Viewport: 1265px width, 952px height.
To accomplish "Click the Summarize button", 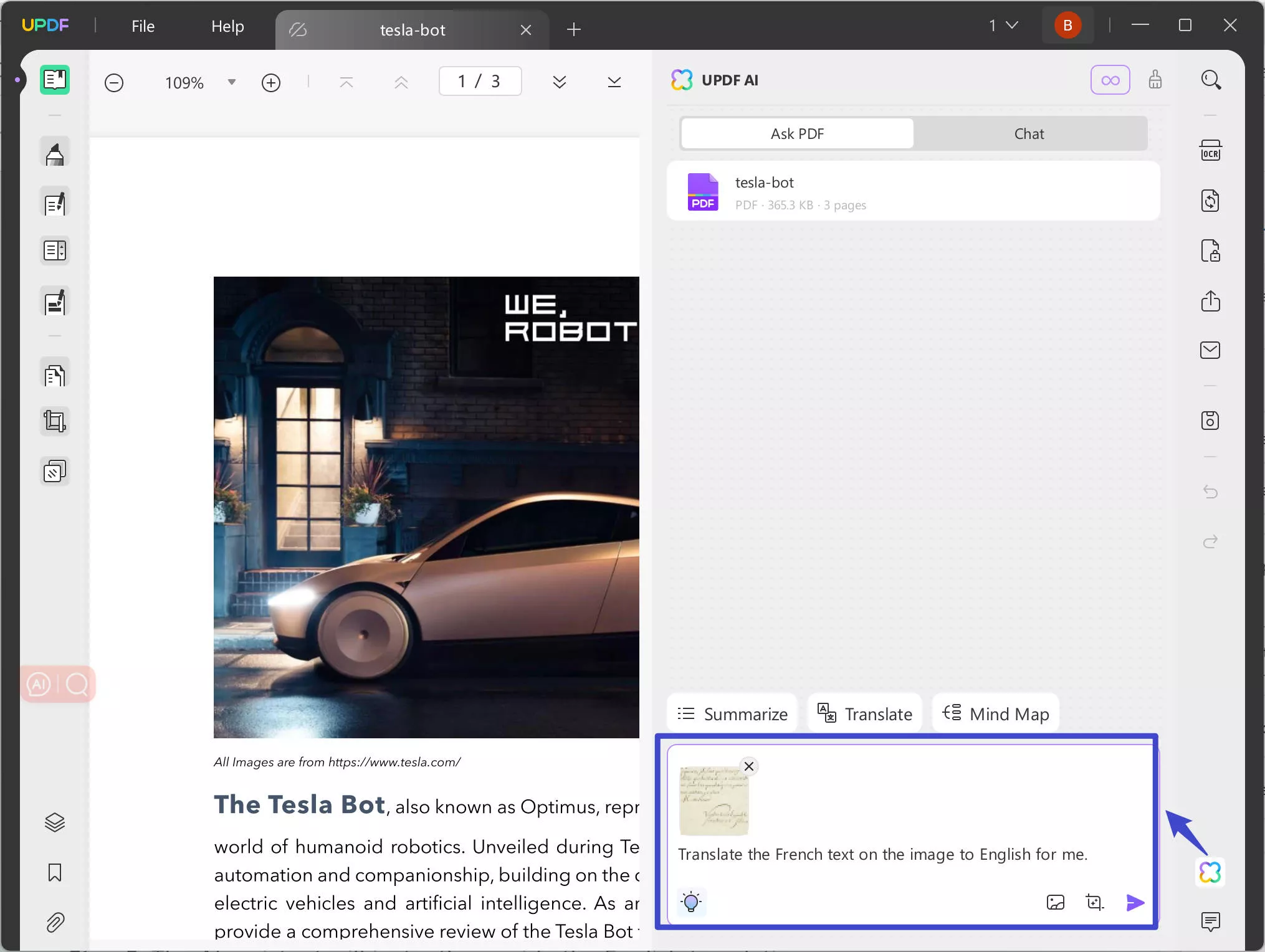I will click(x=732, y=714).
